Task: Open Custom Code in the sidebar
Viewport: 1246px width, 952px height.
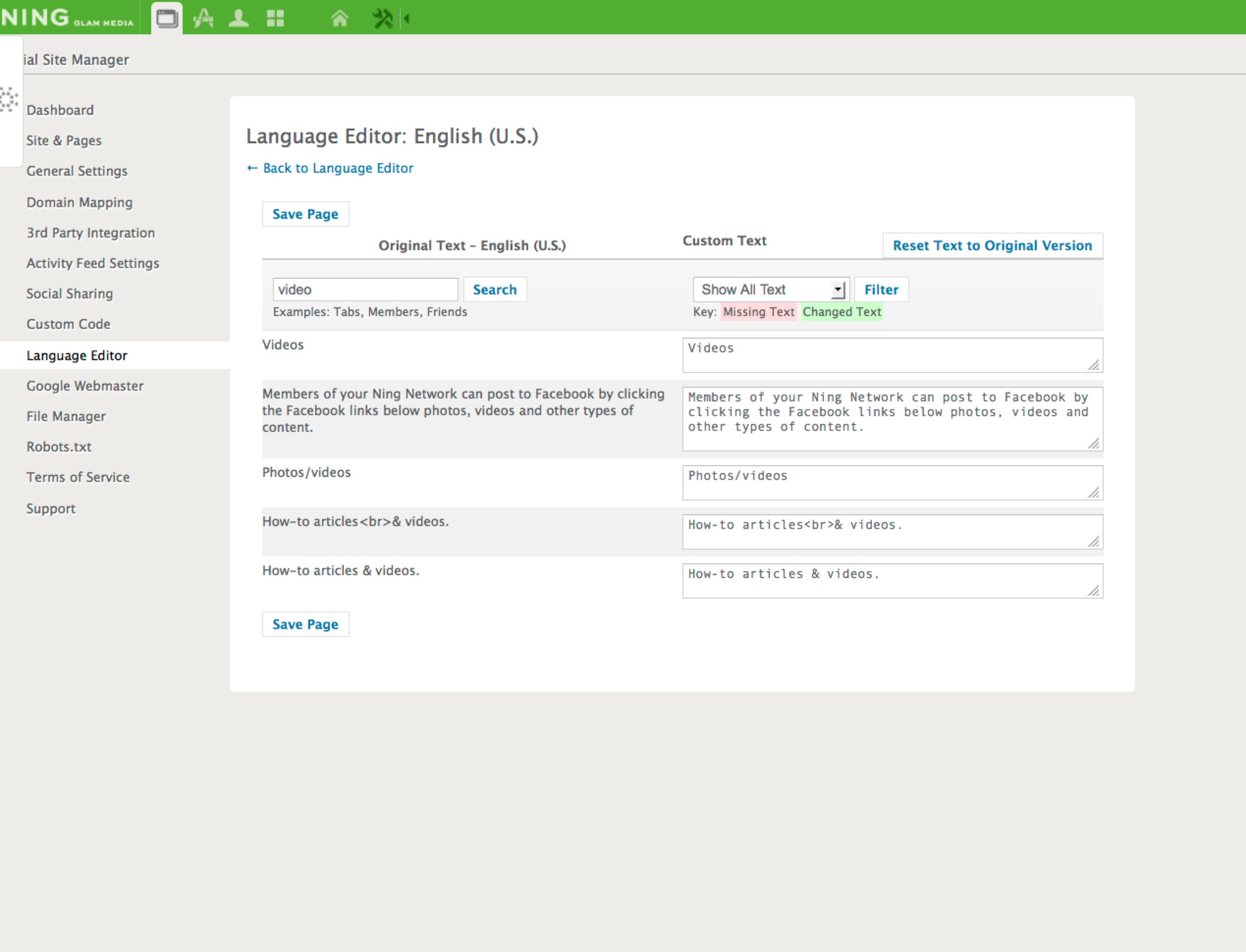Action: [x=69, y=324]
